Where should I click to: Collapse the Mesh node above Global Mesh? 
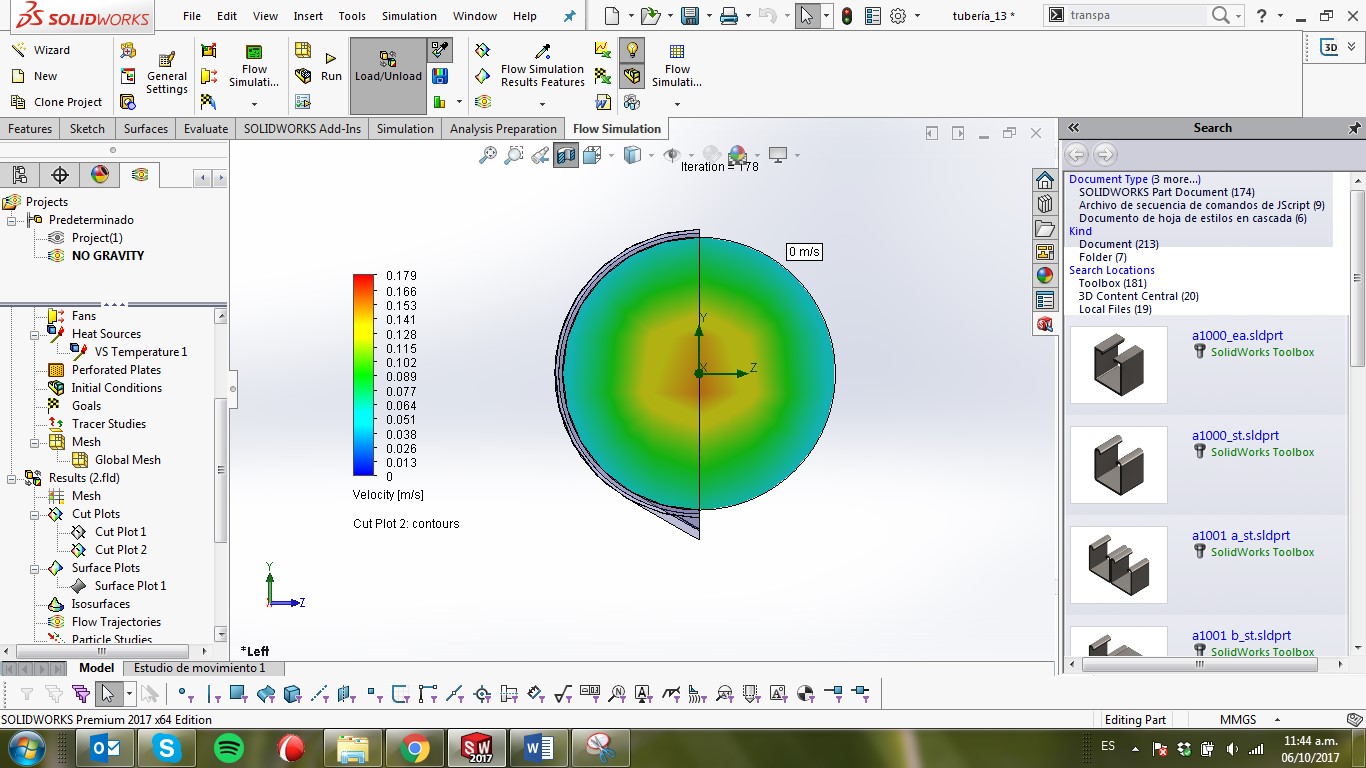[35, 442]
